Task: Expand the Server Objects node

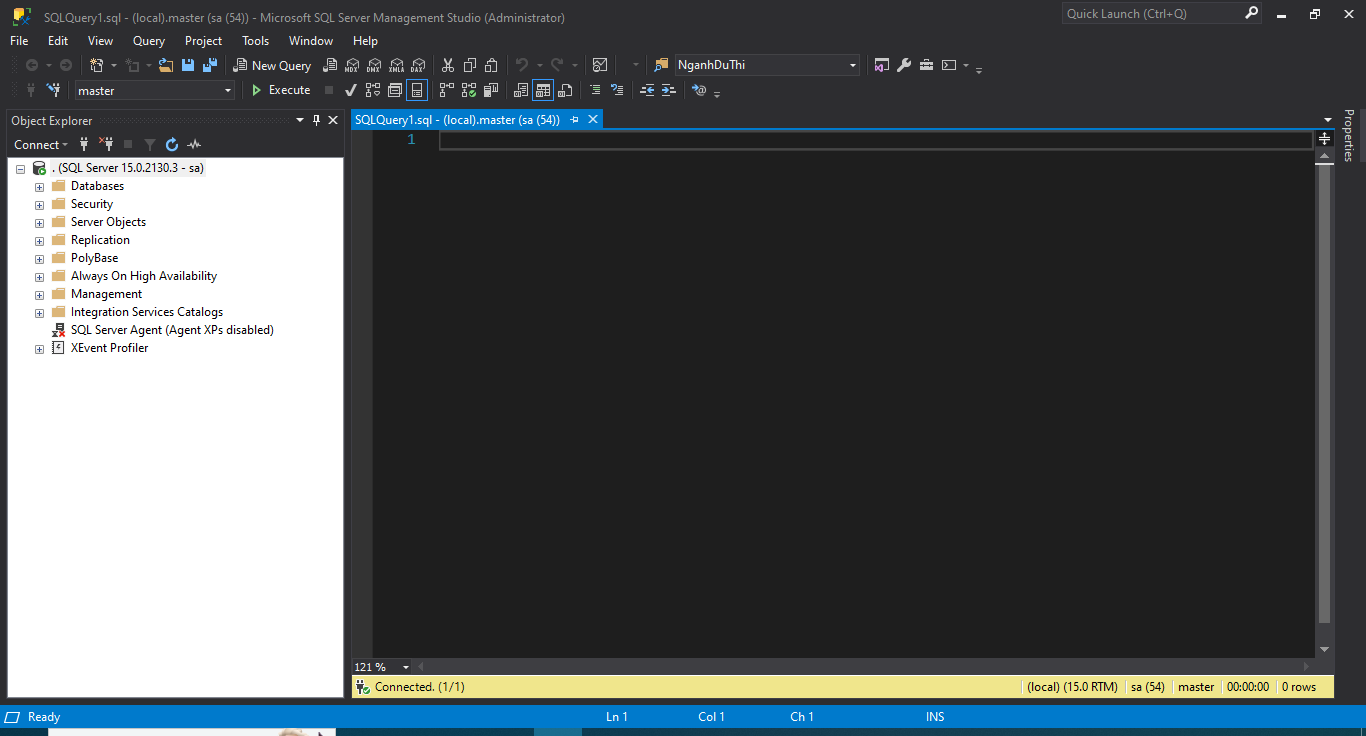Action: (39, 223)
